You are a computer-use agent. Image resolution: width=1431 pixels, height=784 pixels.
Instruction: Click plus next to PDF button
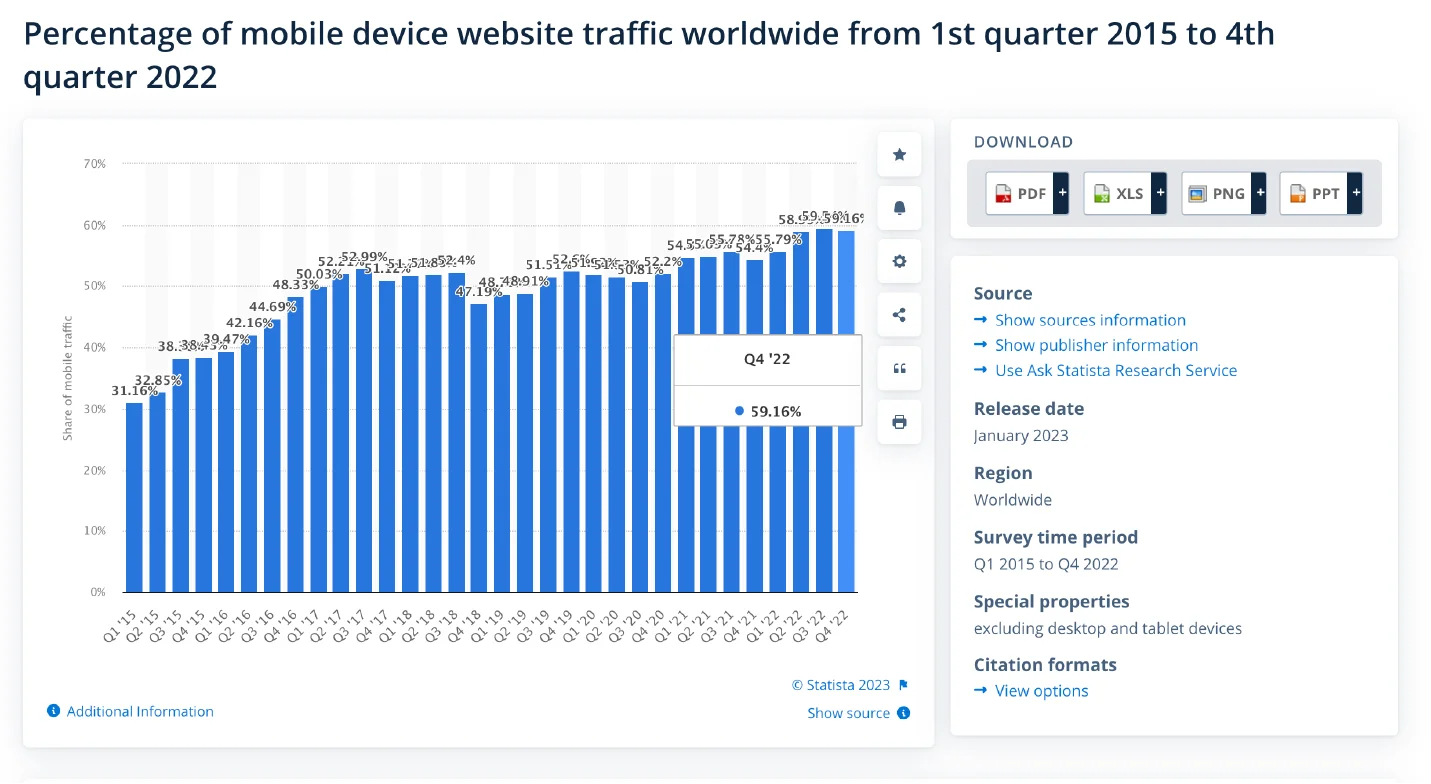[1061, 193]
